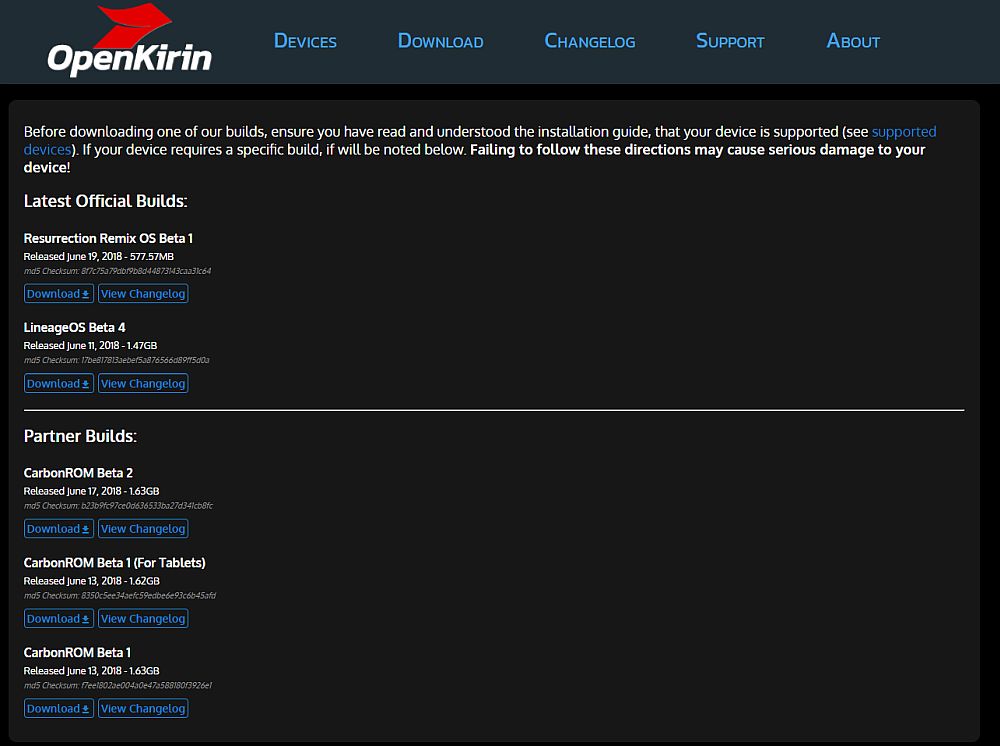View changelog for the June 13 CarbonROM Beta 1 1.63GB build
Image resolution: width=1000 pixels, height=746 pixels.
(143, 708)
